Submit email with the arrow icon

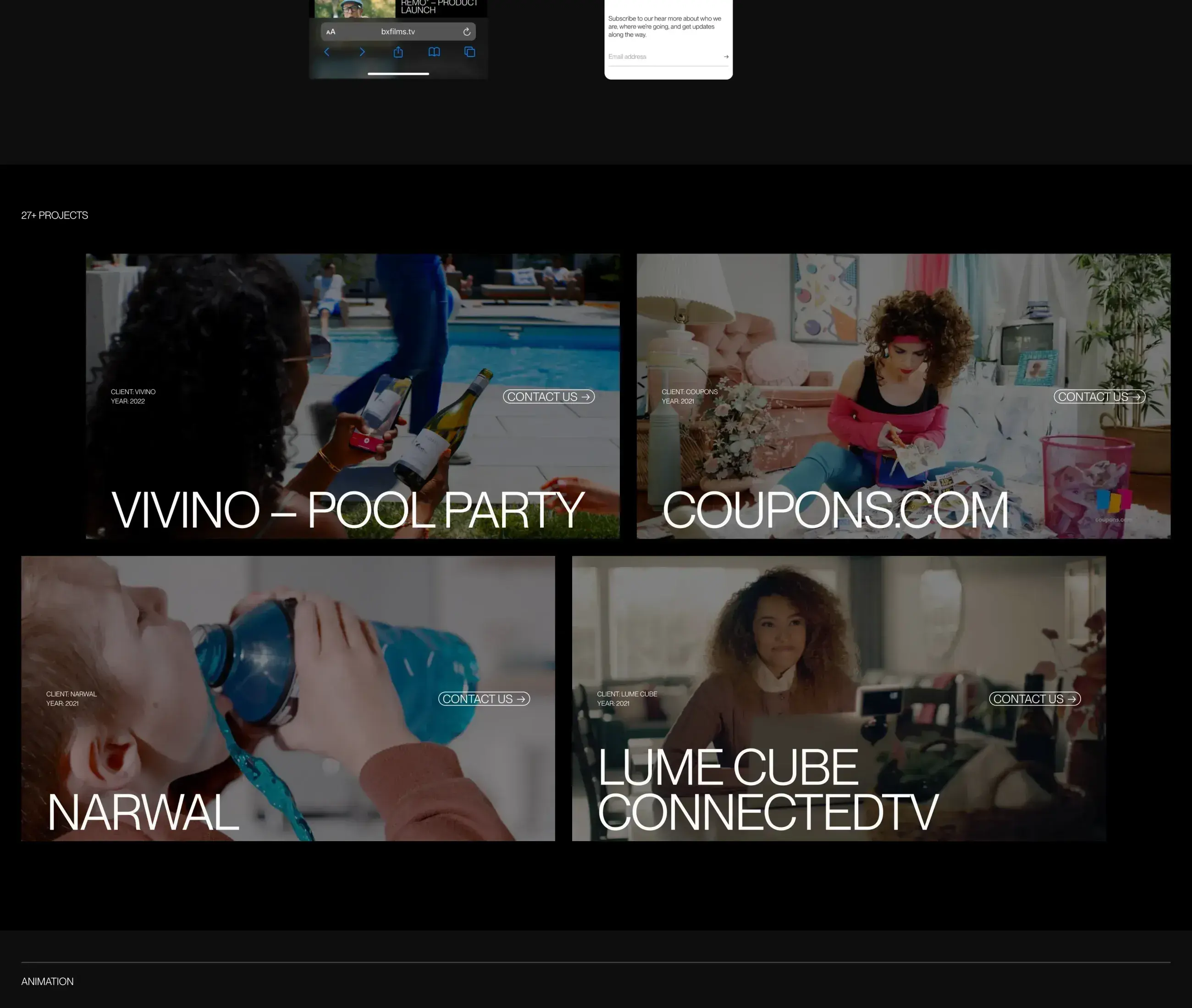(x=726, y=56)
